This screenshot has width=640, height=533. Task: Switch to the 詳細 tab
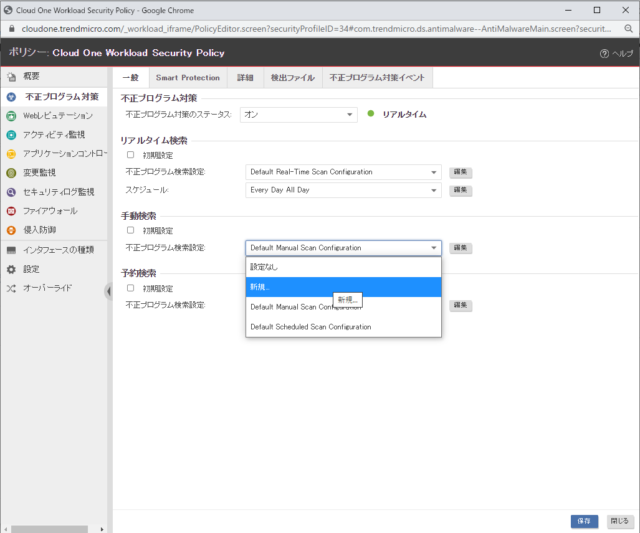pyautogui.click(x=245, y=78)
